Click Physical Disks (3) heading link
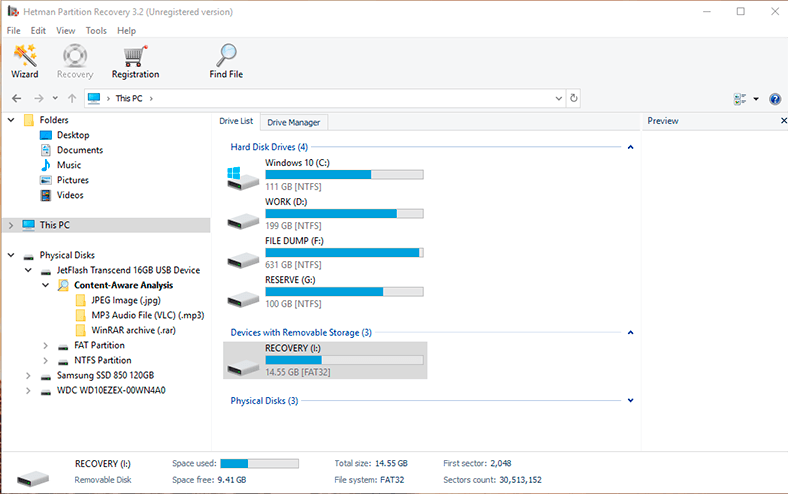788x494 pixels. pos(264,401)
